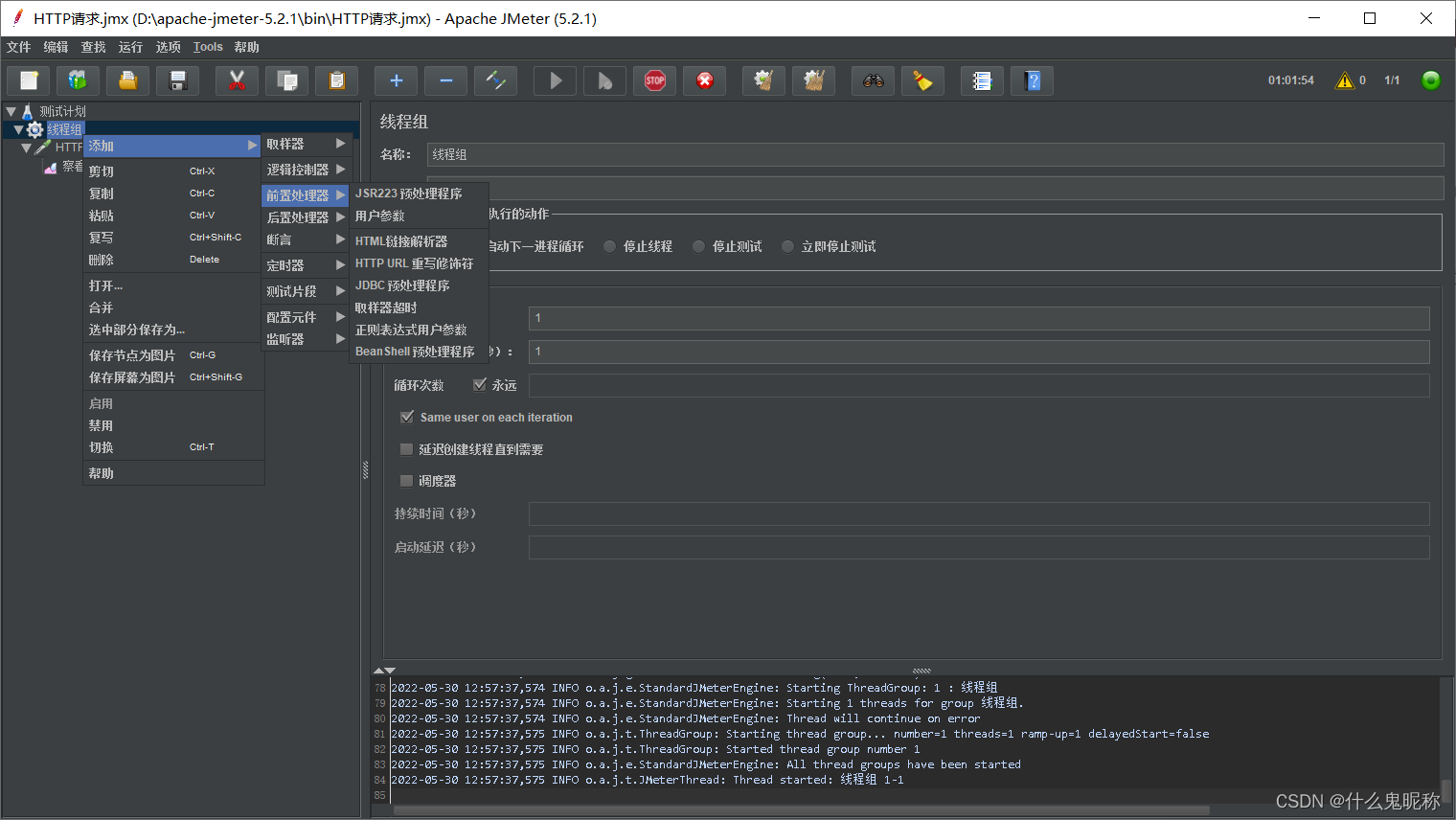Select the 线程组 gear tree node

(x=64, y=129)
